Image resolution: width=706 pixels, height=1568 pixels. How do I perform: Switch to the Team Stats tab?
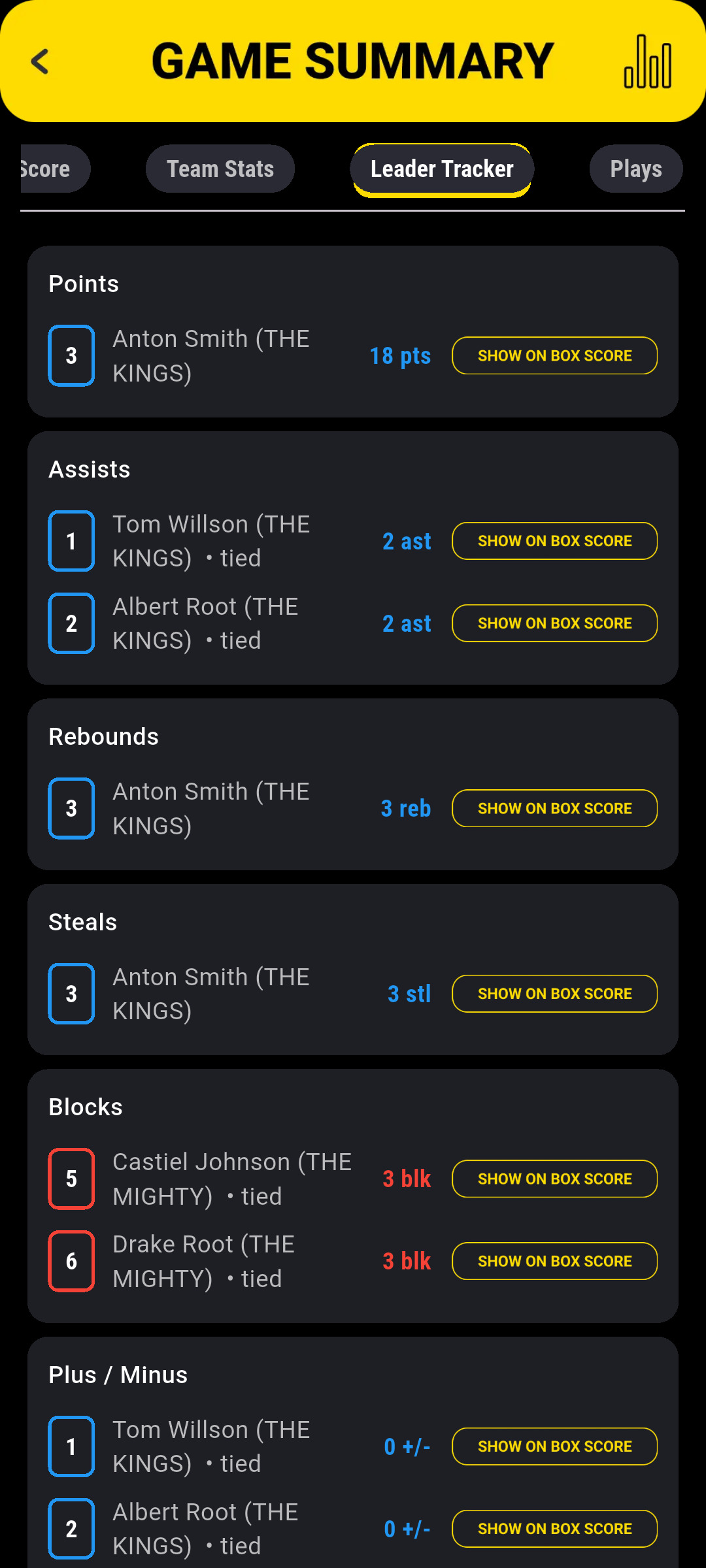coord(220,169)
